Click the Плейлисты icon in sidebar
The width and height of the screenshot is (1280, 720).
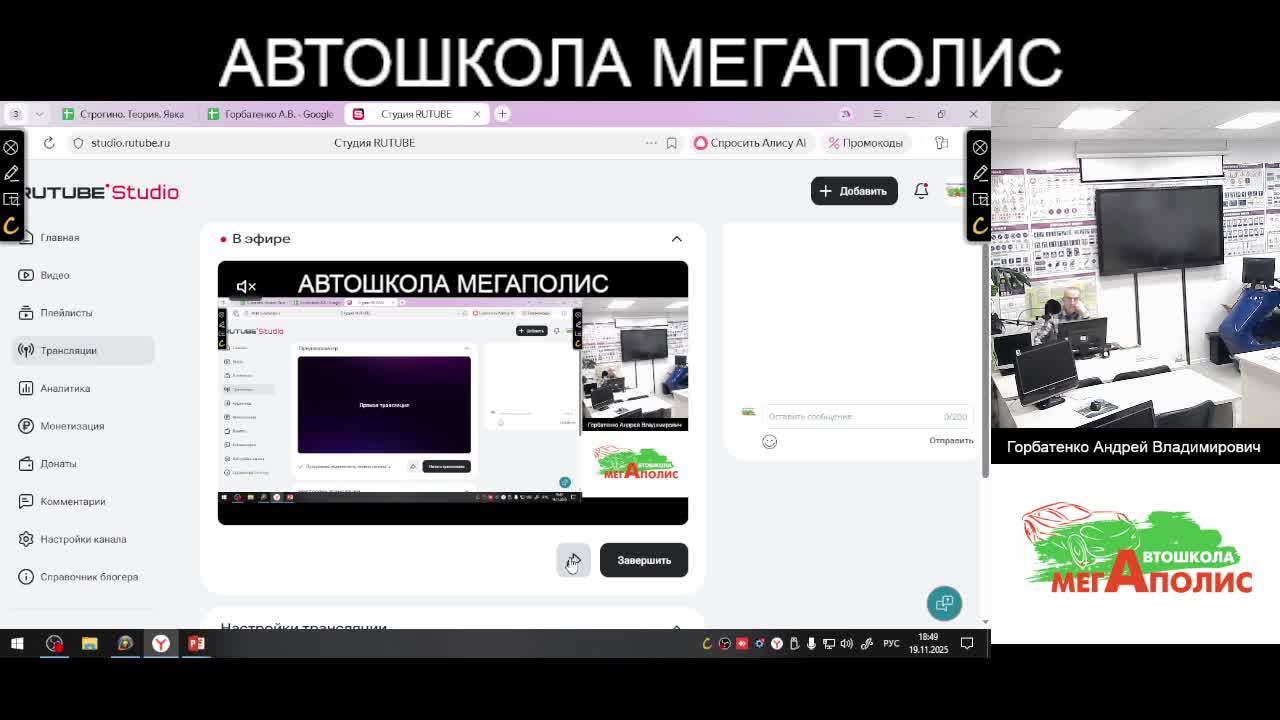pyautogui.click(x=26, y=313)
